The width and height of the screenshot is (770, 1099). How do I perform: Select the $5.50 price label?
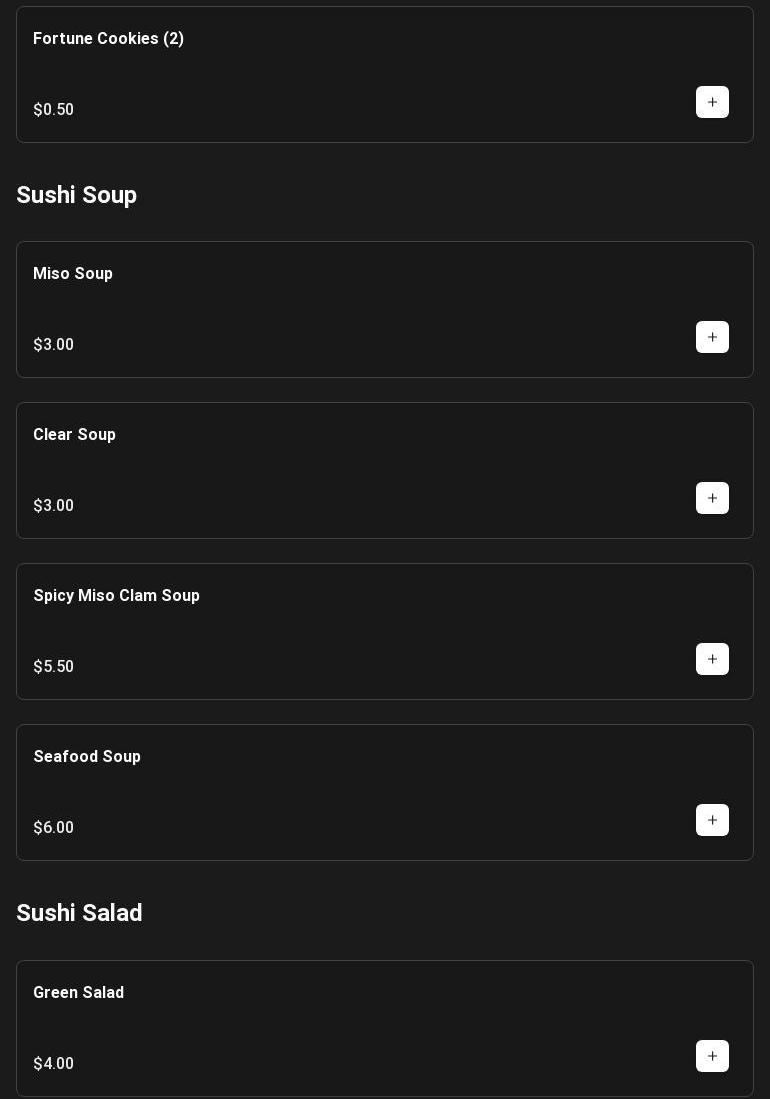54,667
